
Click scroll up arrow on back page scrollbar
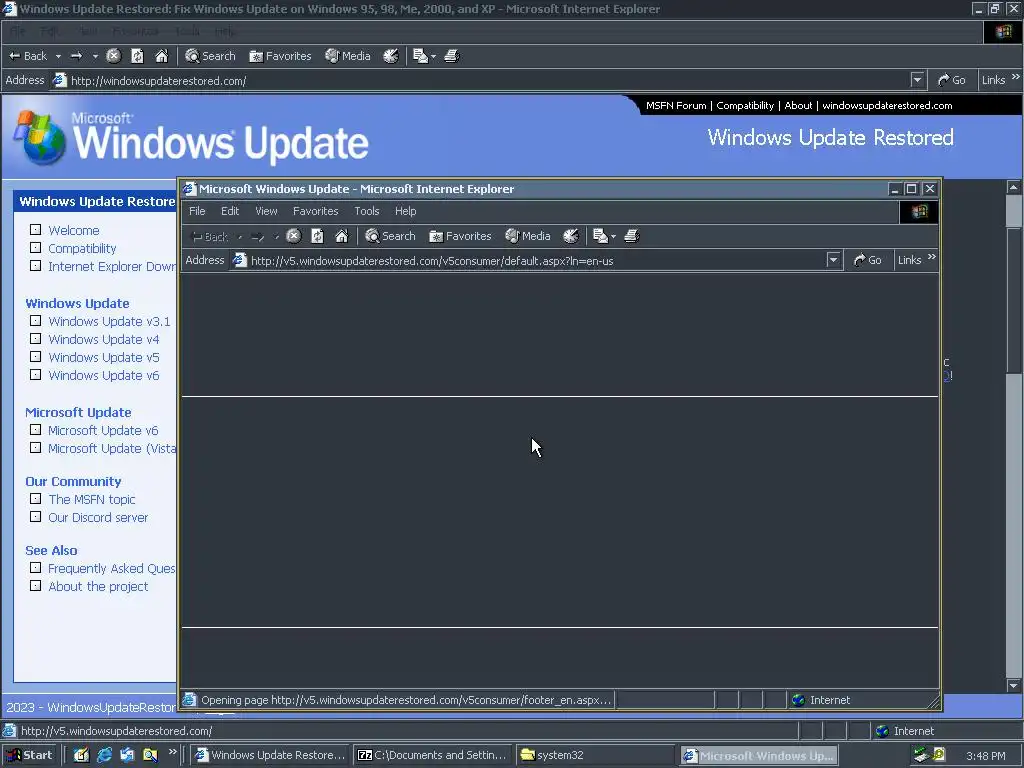(x=1014, y=188)
